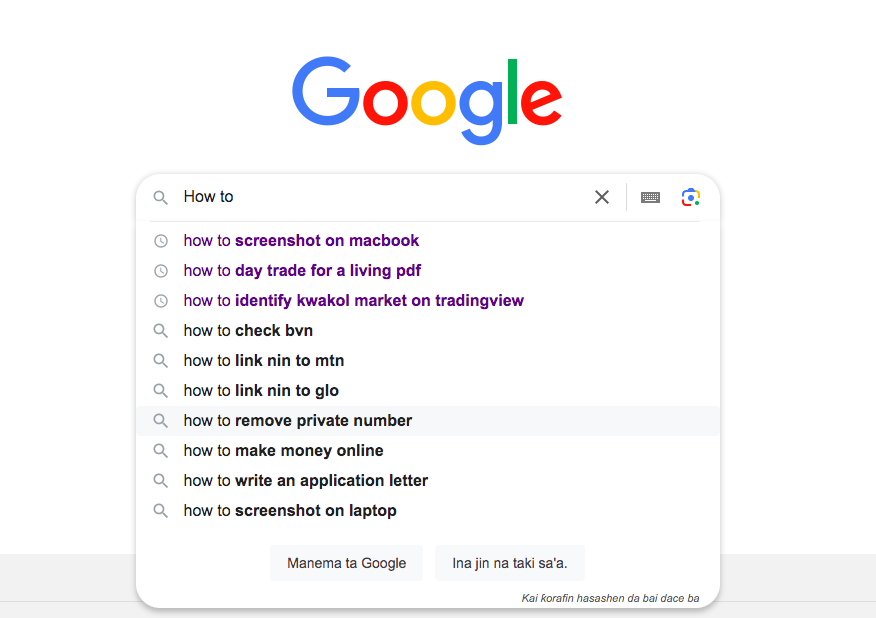Click the clock icon next to 'how to day trade for a living pdf'
Viewport: 876px width, 618px height.
coord(161,271)
